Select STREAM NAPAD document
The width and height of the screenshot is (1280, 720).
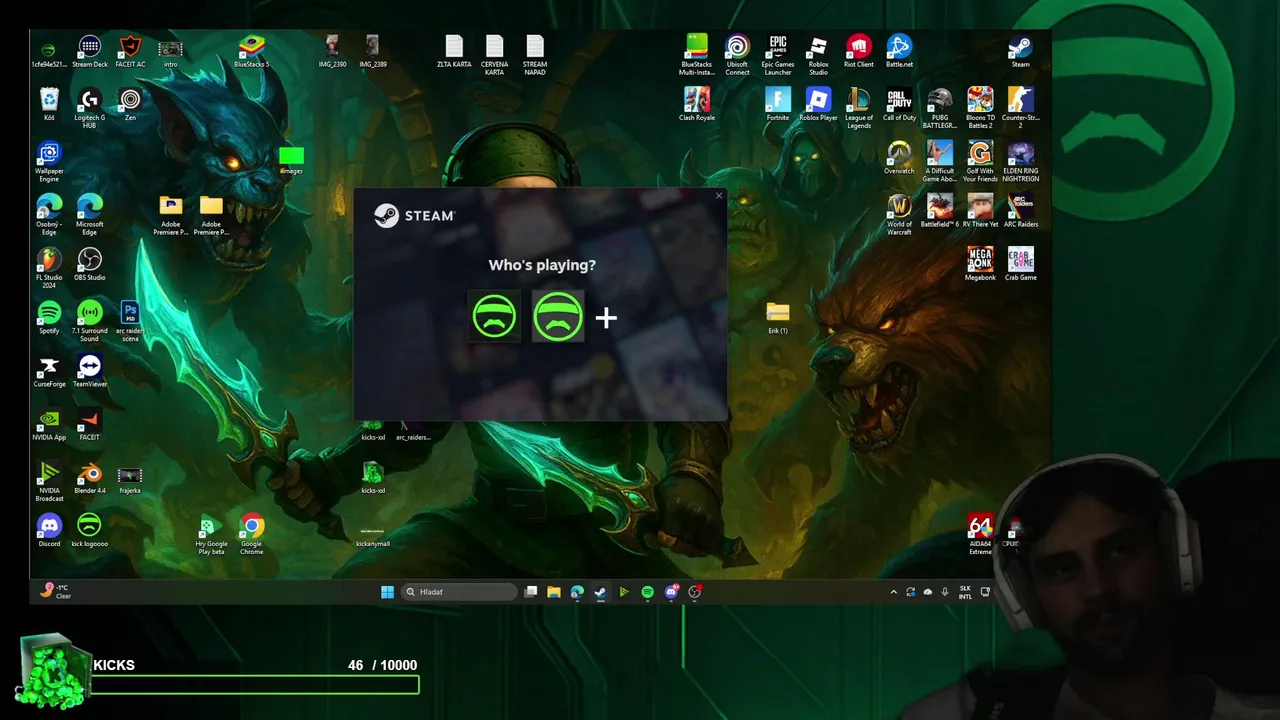tap(535, 56)
